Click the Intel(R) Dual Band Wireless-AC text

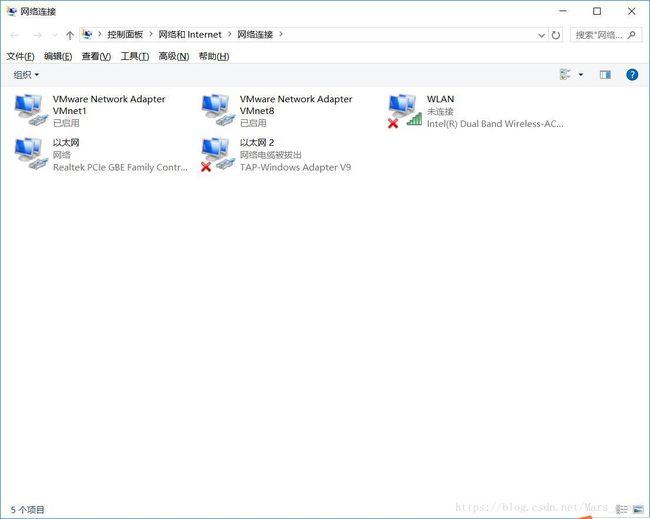pyautogui.click(x=495, y=124)
